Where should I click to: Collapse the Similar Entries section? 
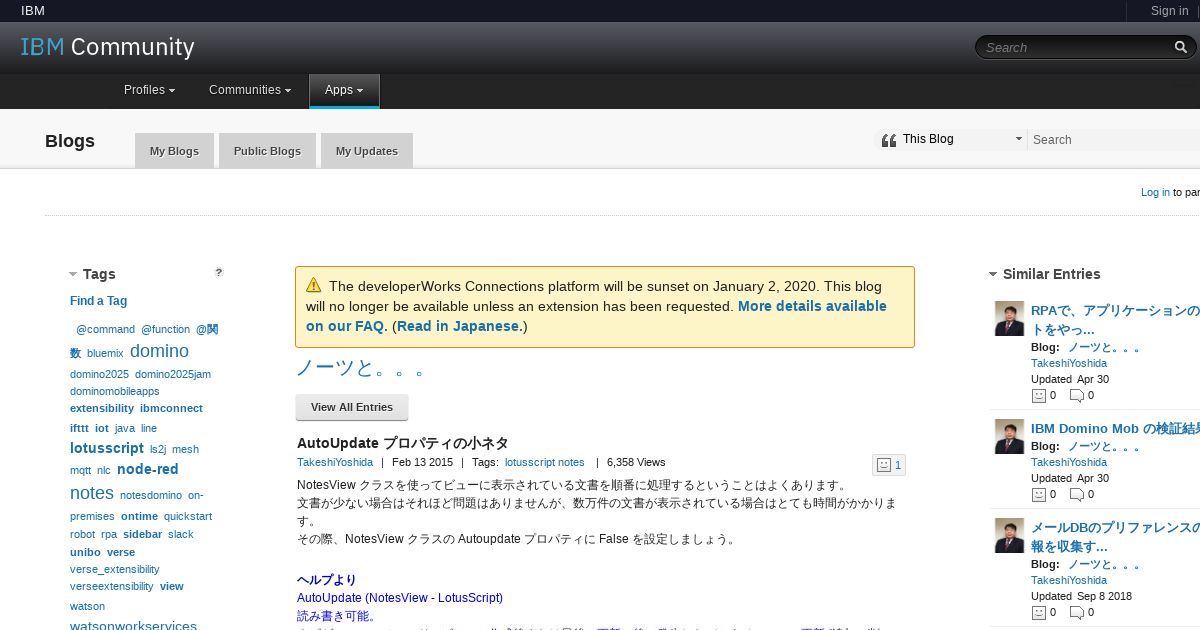[993, 274]
